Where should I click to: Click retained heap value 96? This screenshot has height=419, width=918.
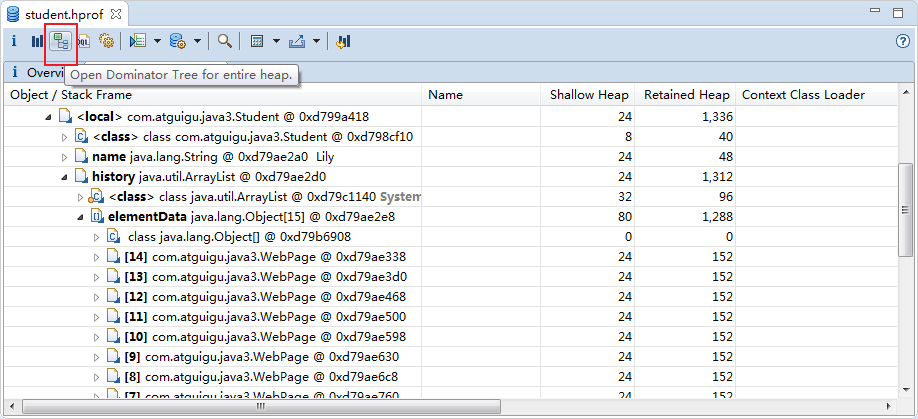coord(725,197)
